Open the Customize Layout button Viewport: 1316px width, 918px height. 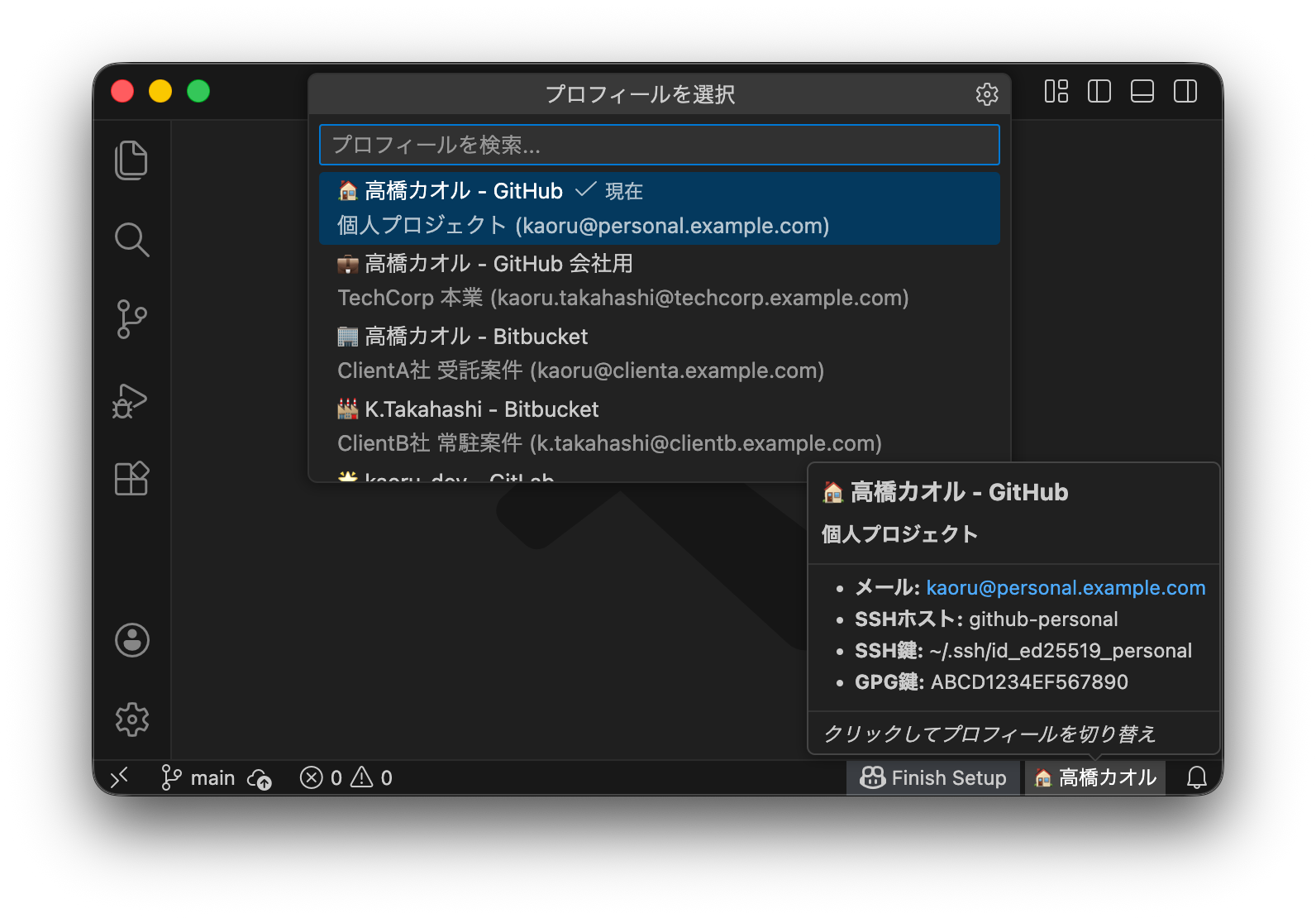[1056, 91]
